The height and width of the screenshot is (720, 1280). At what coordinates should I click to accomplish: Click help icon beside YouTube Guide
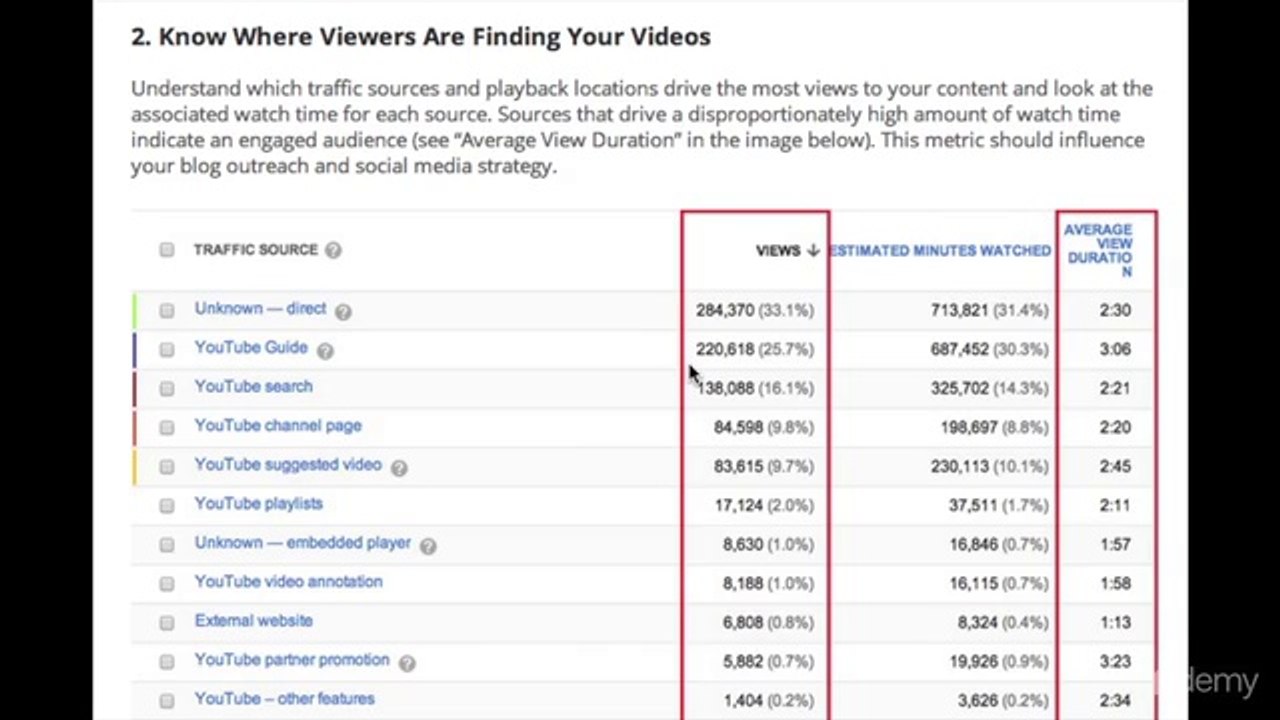tap(325, 350)
